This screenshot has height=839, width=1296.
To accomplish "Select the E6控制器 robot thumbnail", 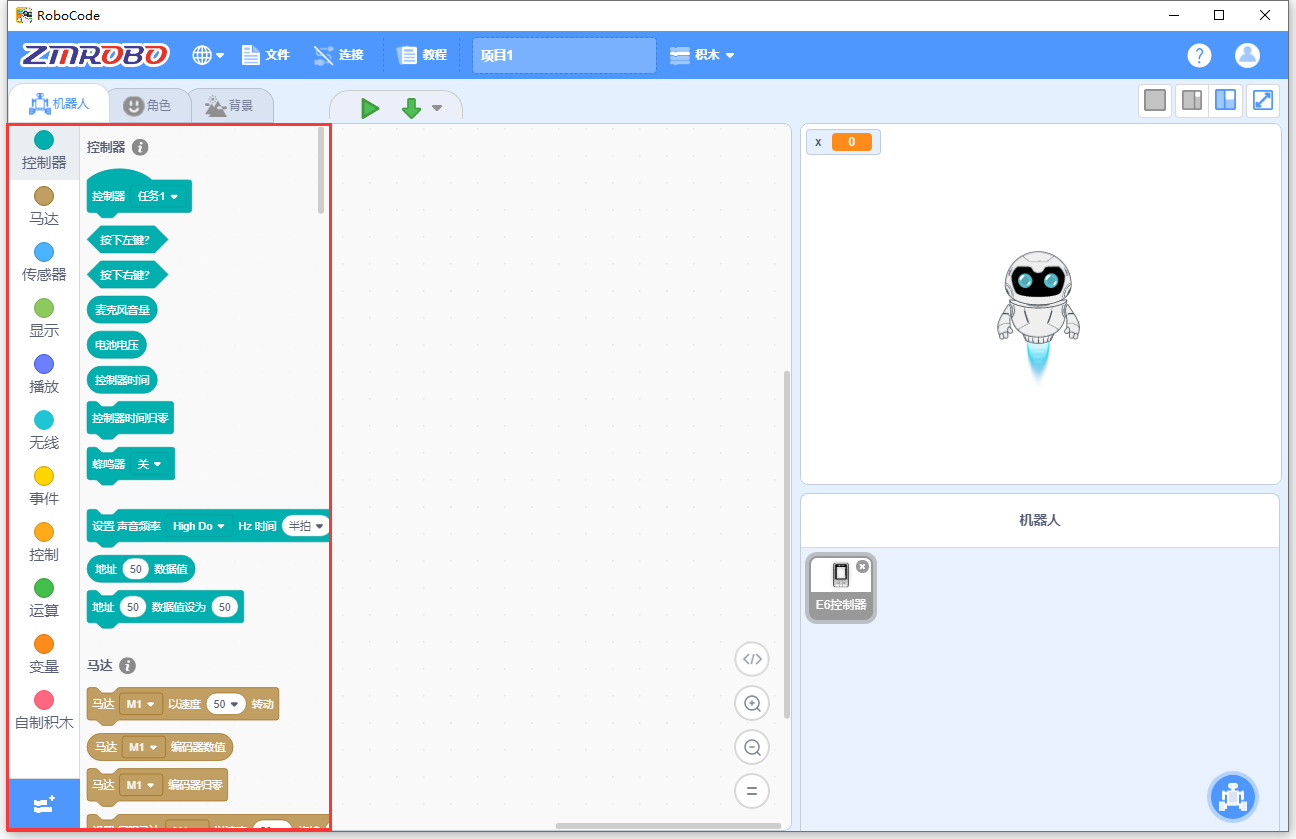I will (841, 588).
